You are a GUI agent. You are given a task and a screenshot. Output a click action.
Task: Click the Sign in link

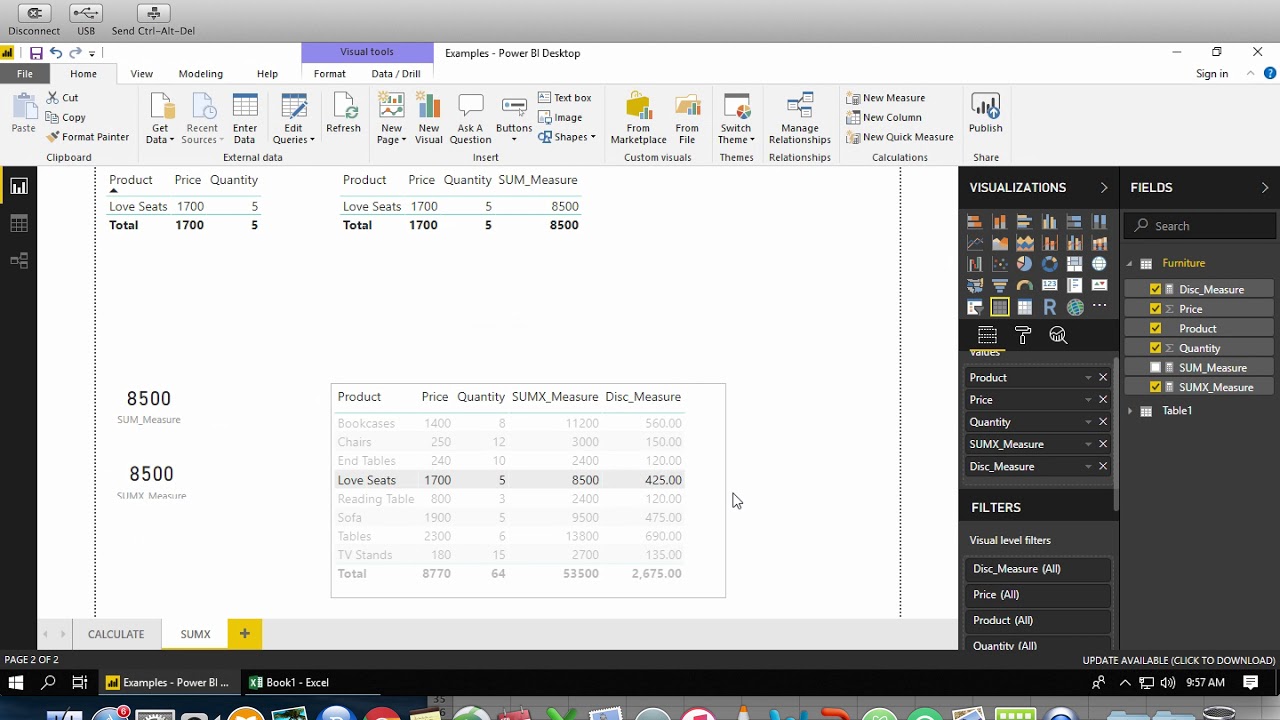pyautogui.click(x=1212, y=74)
